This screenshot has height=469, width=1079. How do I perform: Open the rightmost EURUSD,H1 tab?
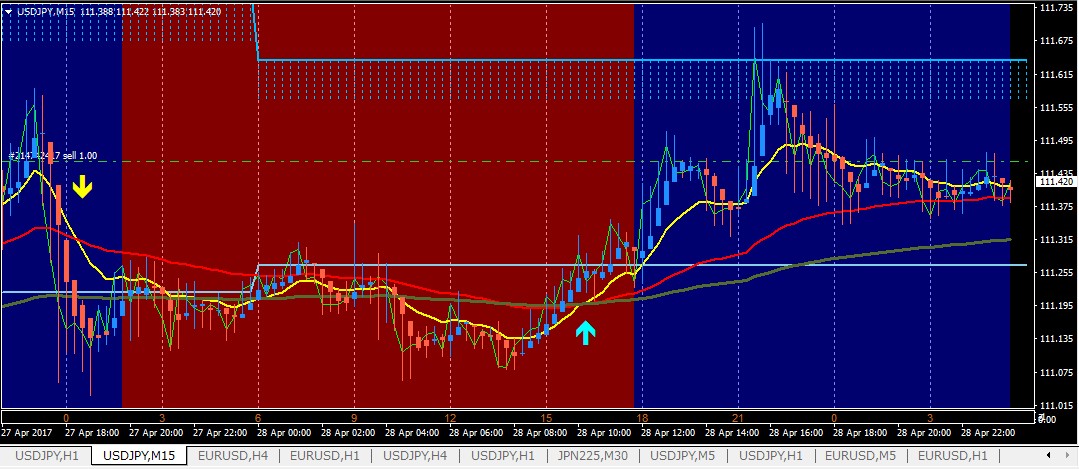pos(953,456)
